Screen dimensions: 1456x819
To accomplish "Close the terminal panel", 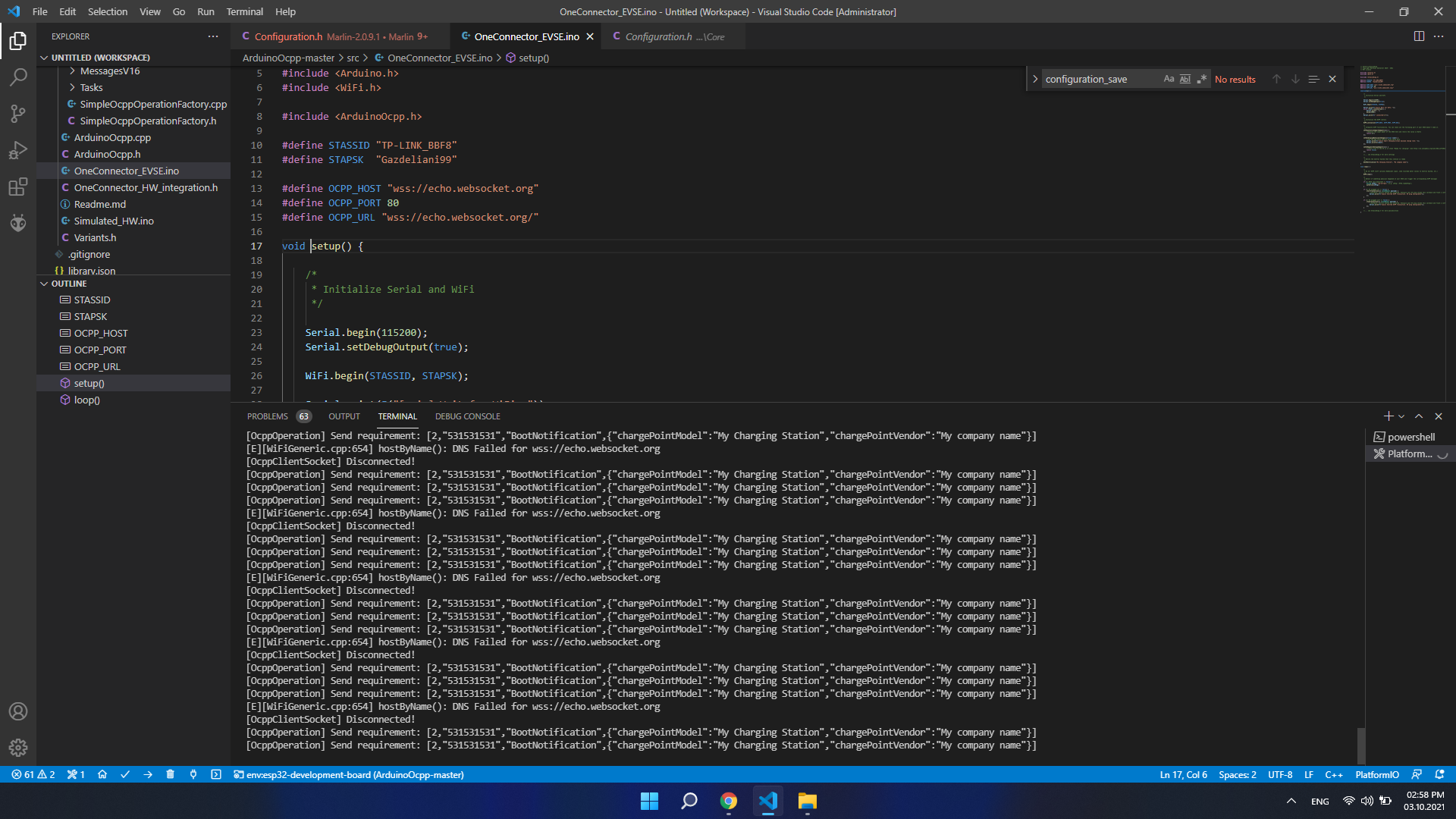I will click(x=1439, y=416).
